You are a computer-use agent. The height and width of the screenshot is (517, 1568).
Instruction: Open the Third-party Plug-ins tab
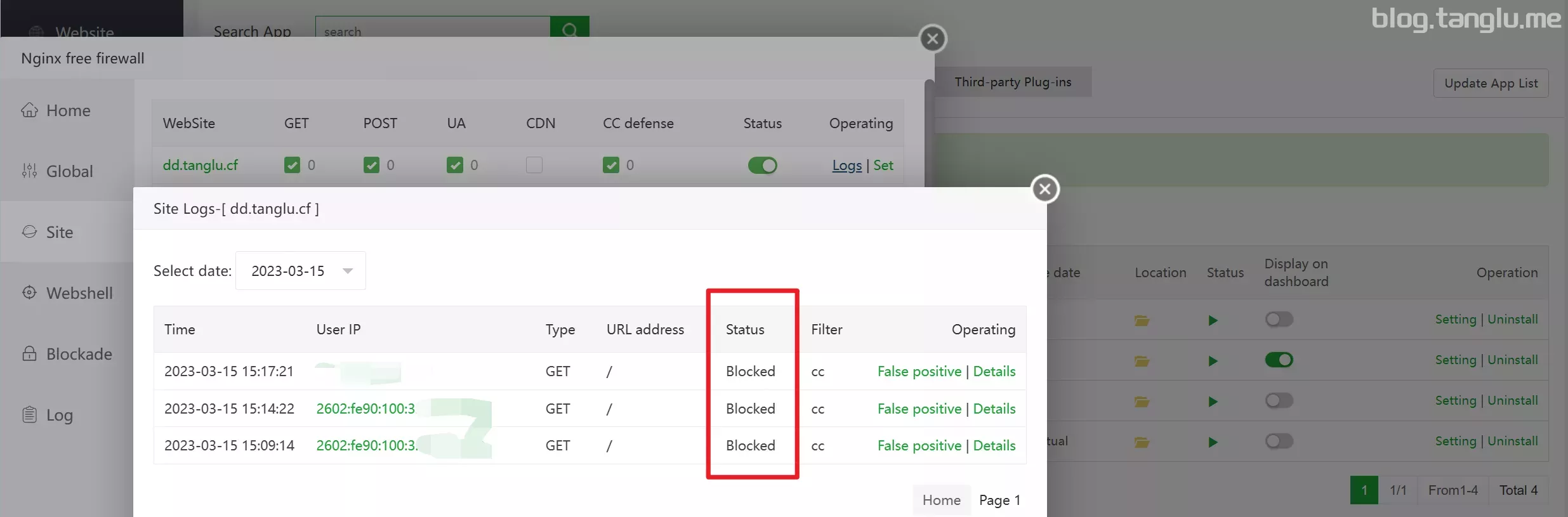[1012, 82]
